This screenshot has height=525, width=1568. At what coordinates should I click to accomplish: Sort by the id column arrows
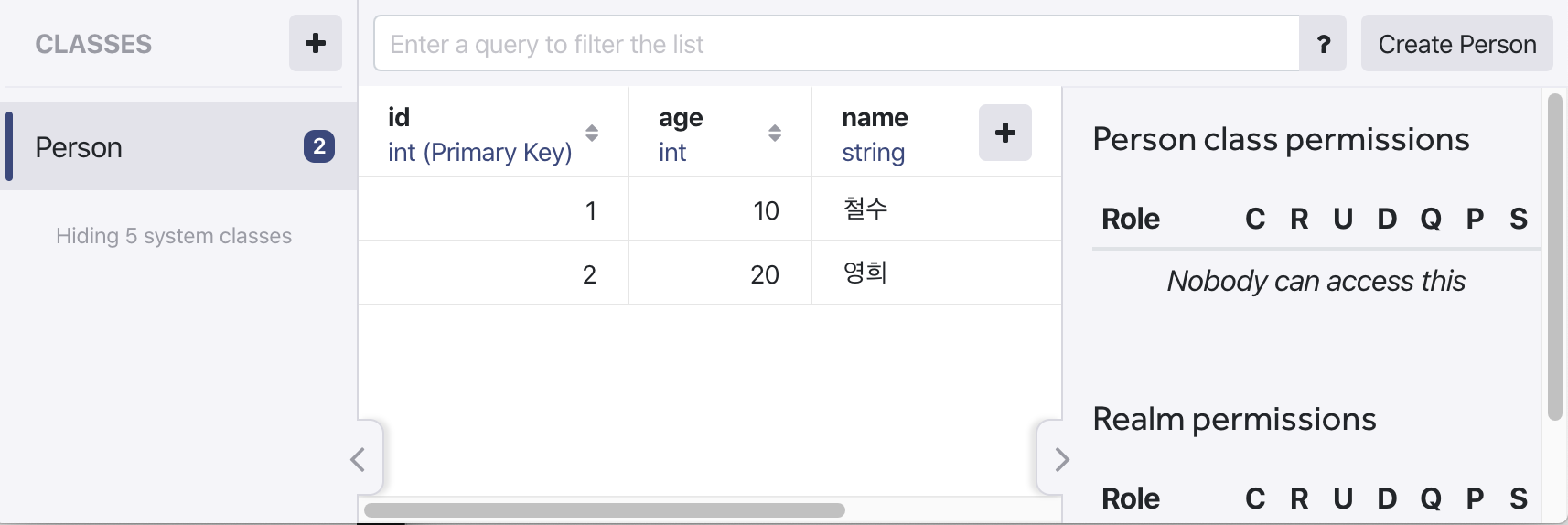[x=592, y=134]
